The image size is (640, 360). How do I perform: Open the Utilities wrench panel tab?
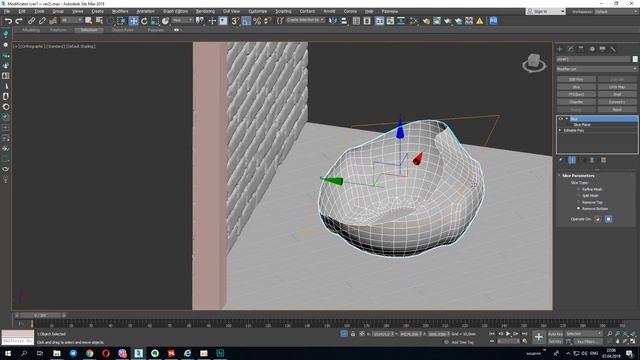pos(613,49)
